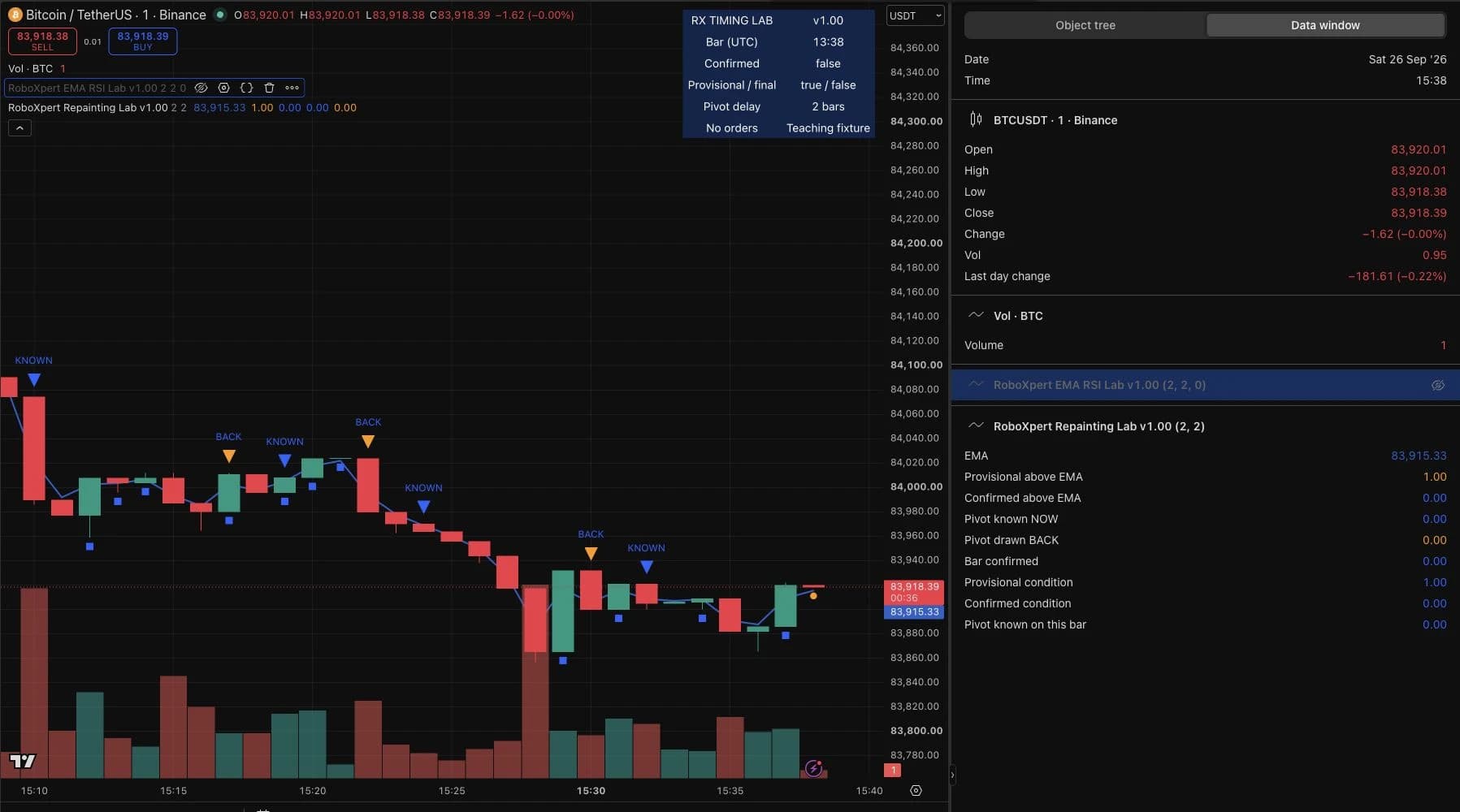Screen dimensions: 1460x812
Task: Click the RoboXpert Repainting Lab legend title
Action: tap(88, 107)
